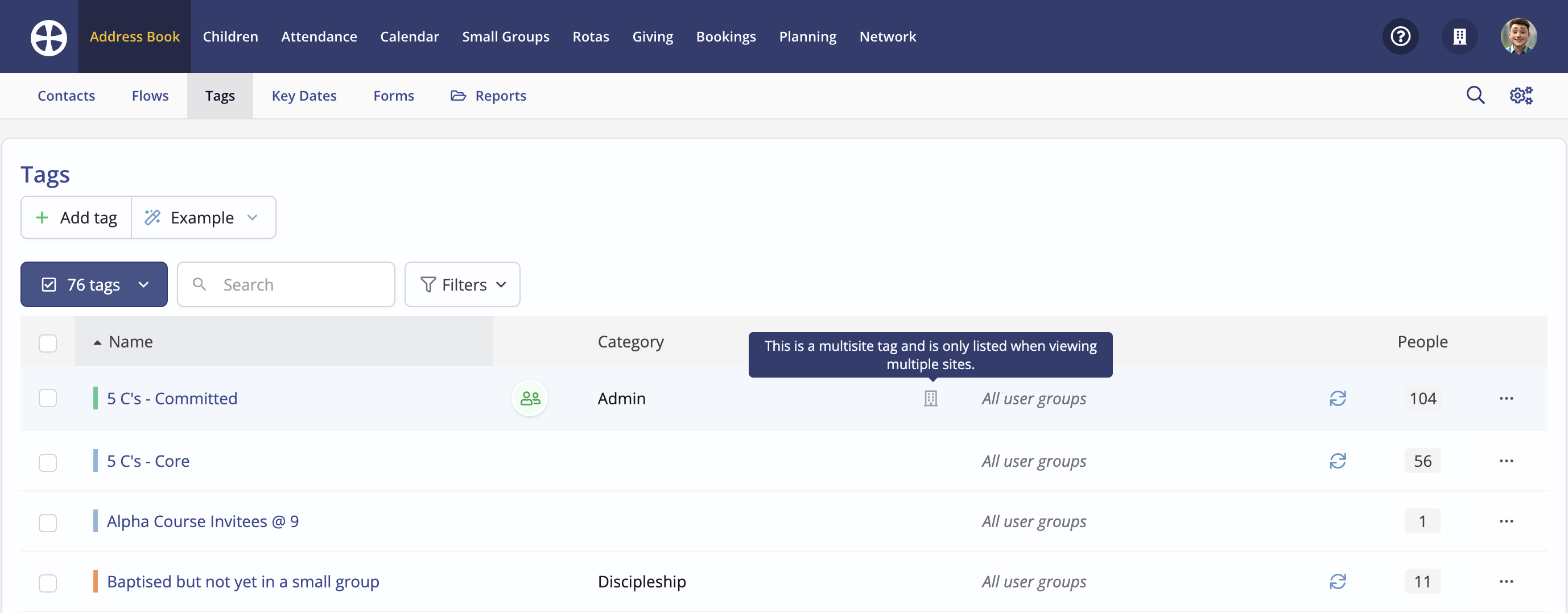Click the magnifier search icon in sub-navigation

(1475, 96)
